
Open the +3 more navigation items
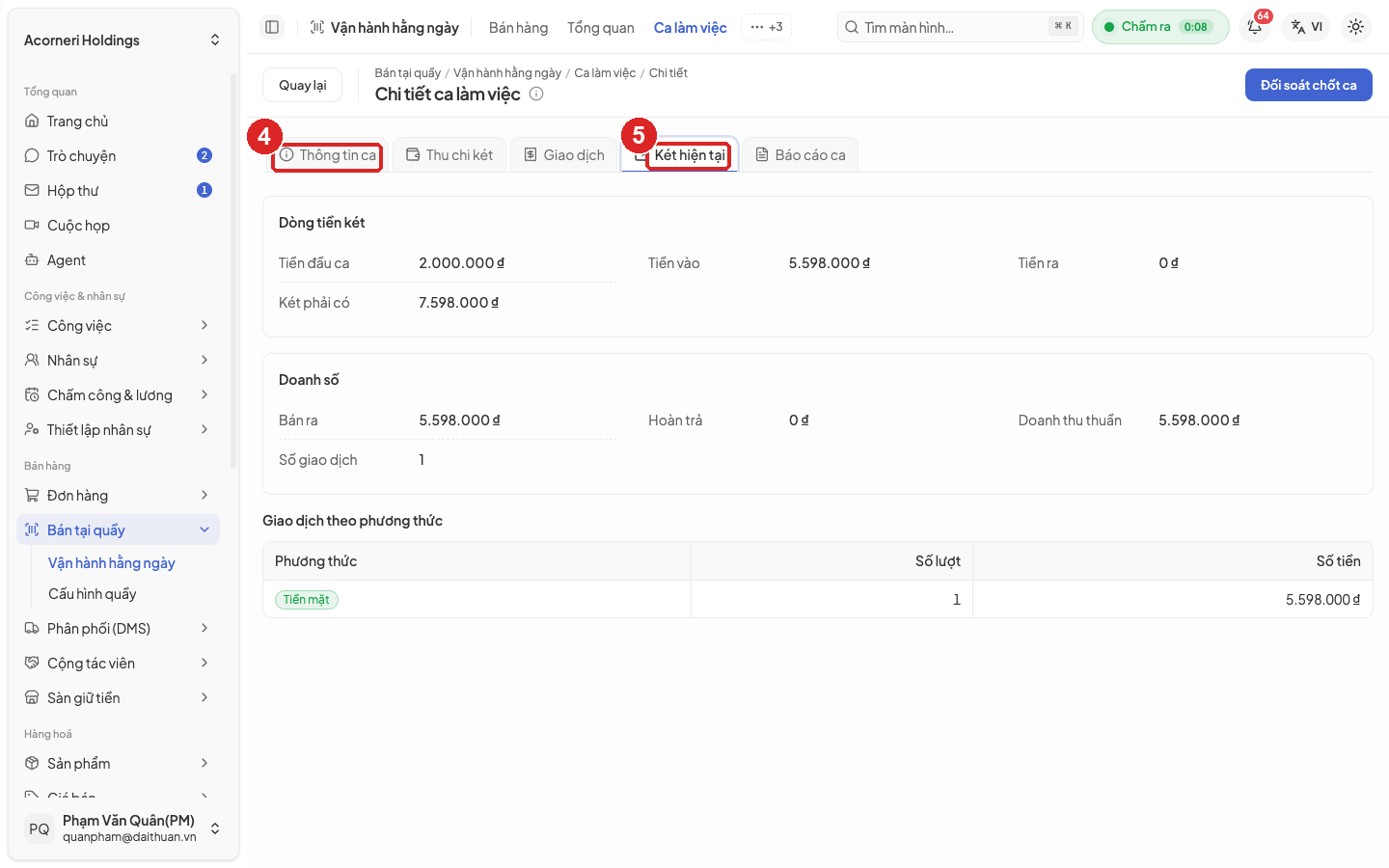tap(767, 27)
